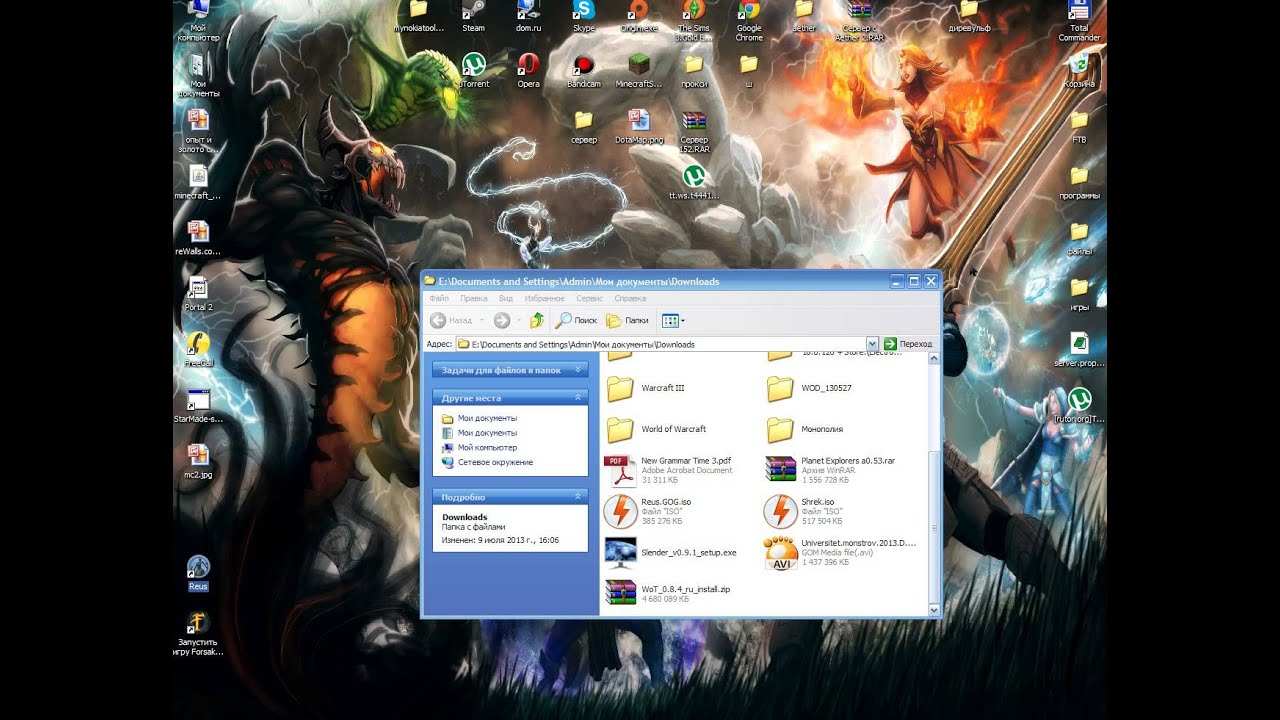Open the Сервис menu

pos(590,298)
